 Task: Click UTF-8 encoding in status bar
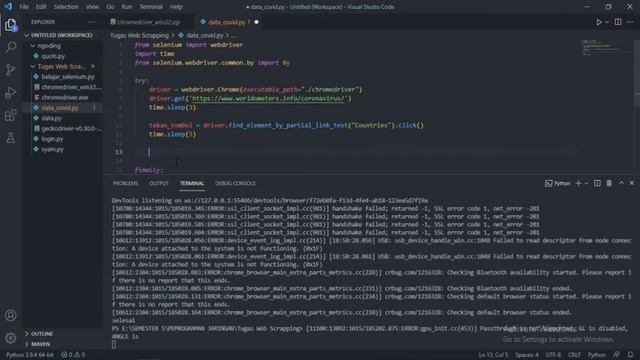click(x=553, y=355)
